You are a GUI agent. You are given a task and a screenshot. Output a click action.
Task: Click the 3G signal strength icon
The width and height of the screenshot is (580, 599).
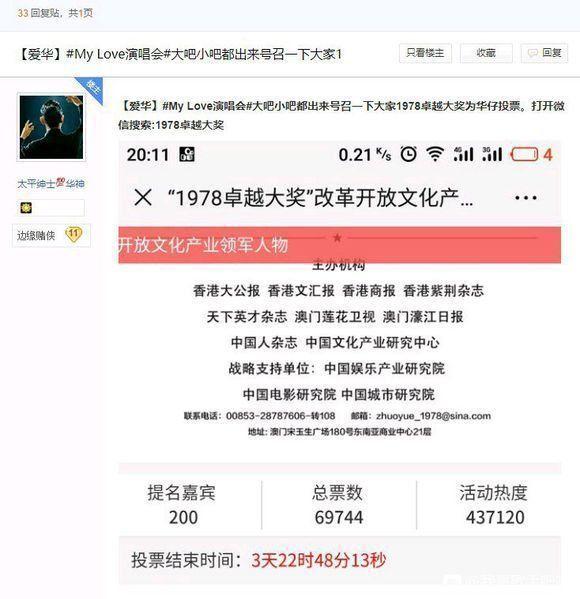point(492,154)
